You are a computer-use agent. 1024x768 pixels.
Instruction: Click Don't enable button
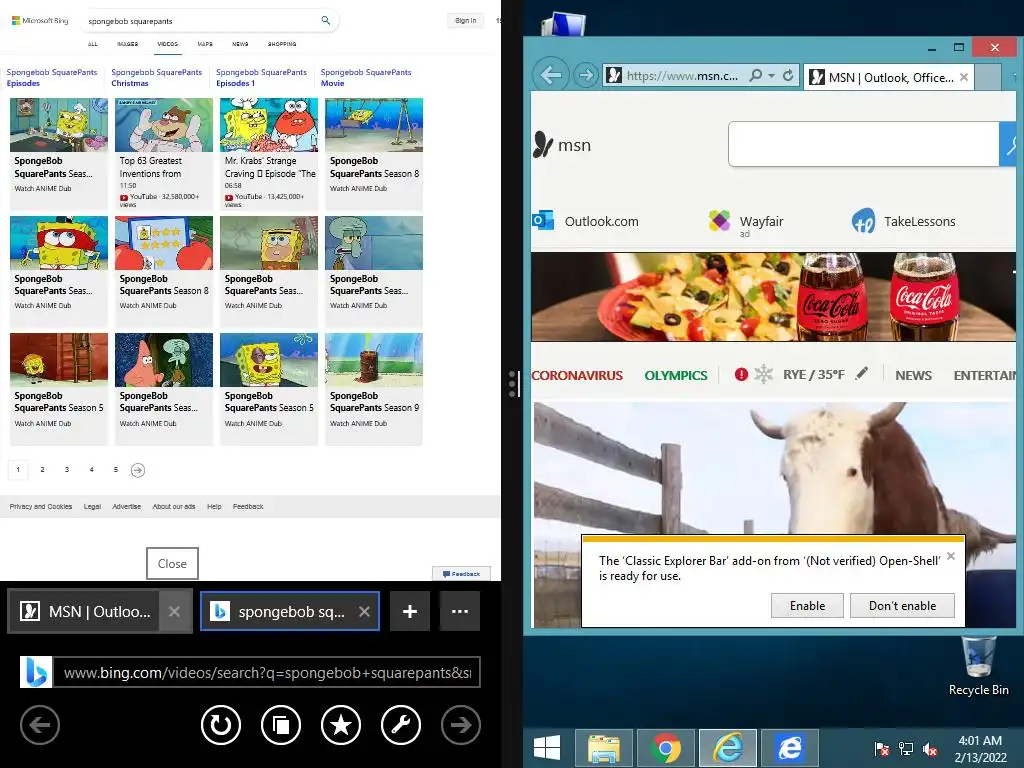pyautogui.click(x=902, y=605)
